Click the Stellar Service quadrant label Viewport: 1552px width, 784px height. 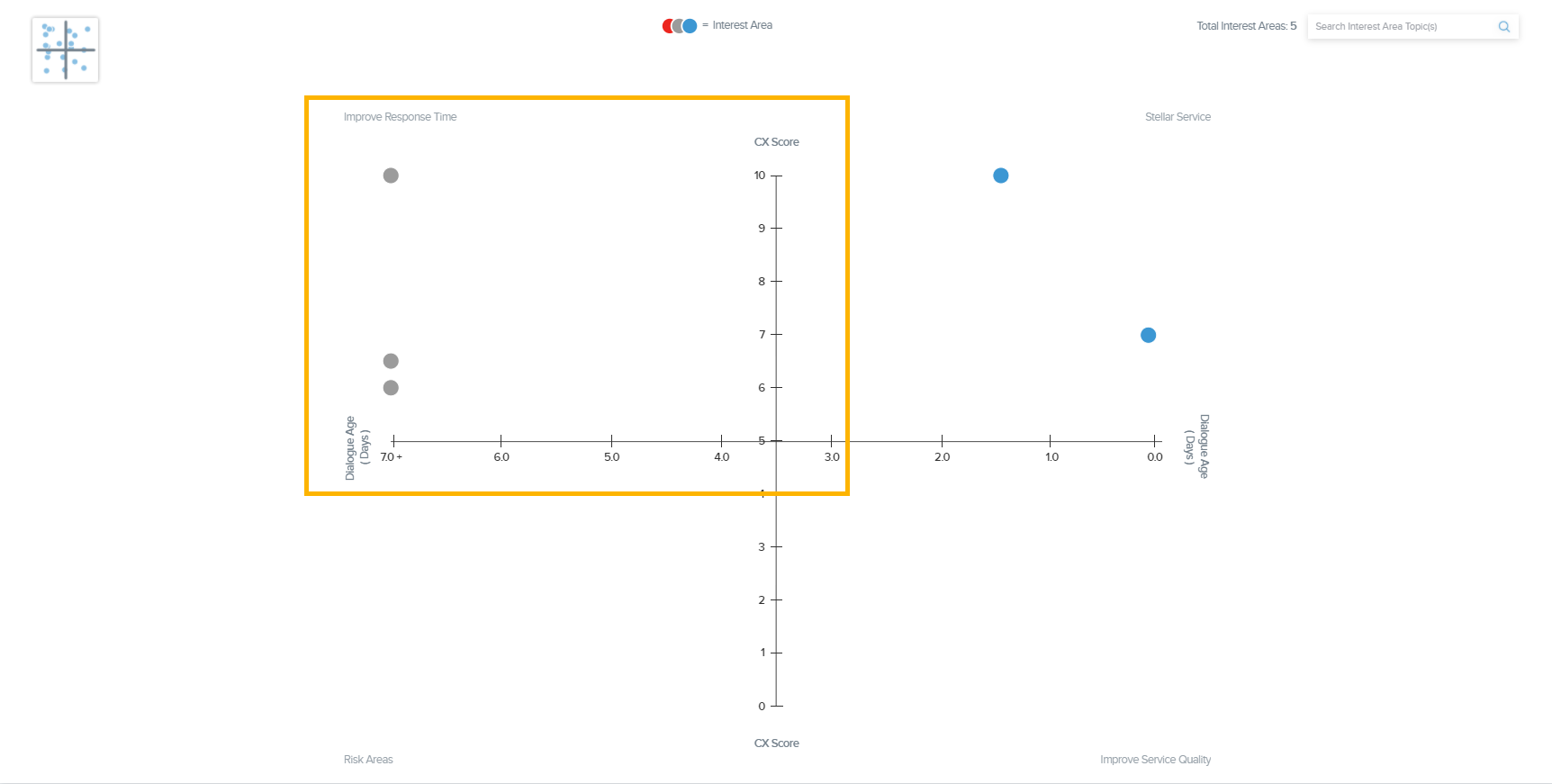click(1178, 117)
